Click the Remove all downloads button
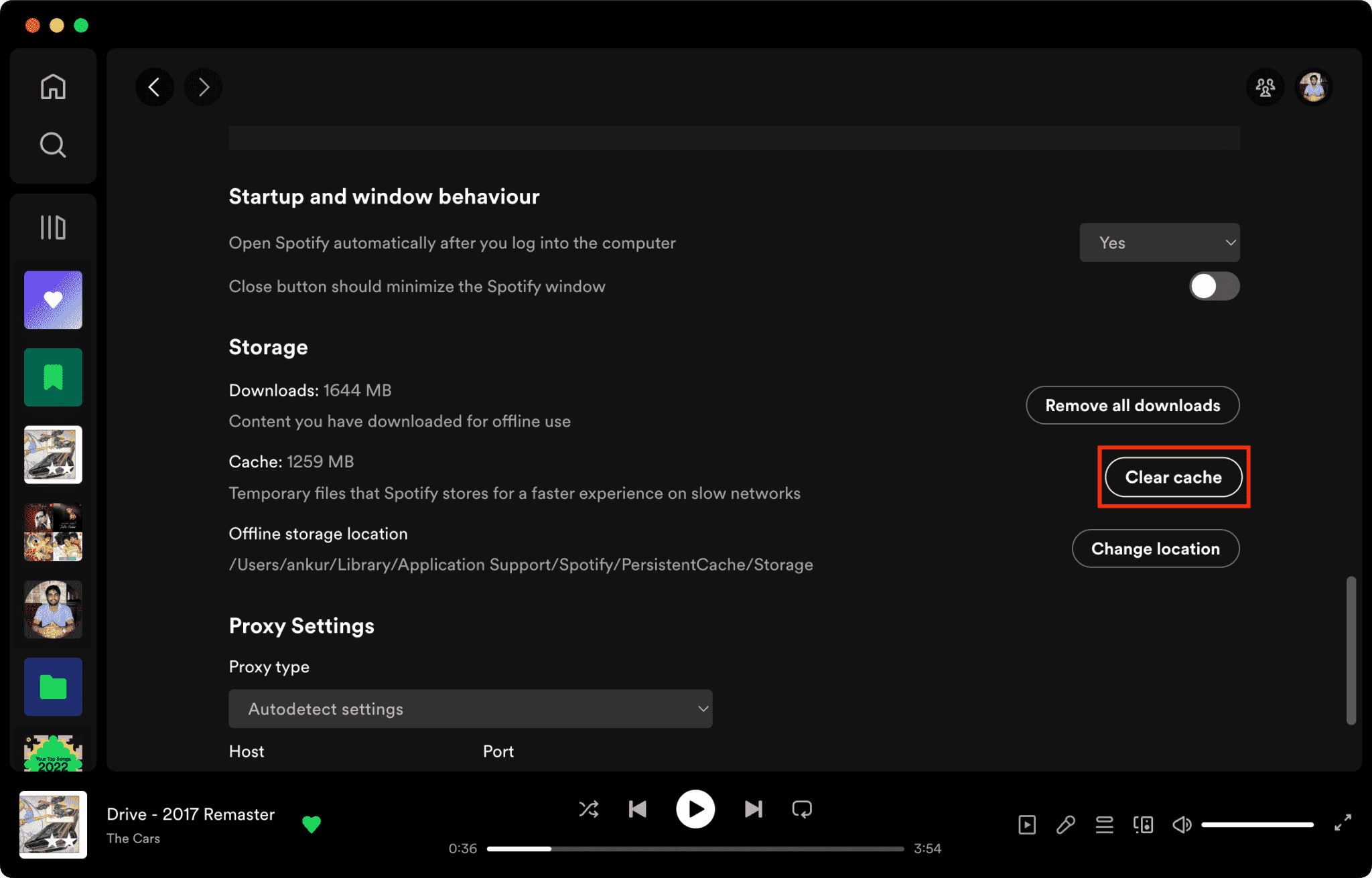Viewport: 1372px width, 878px height. click(x=1132, y=404)
